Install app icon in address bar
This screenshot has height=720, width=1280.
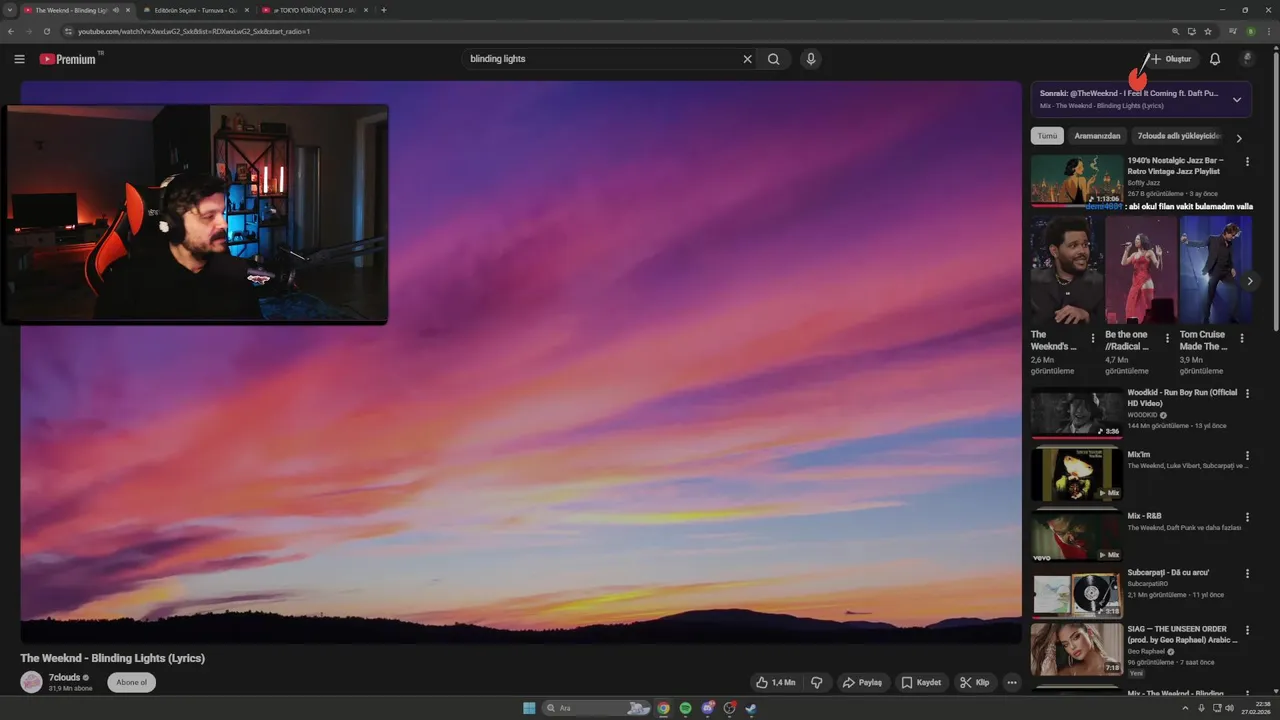pos(1191,31)
